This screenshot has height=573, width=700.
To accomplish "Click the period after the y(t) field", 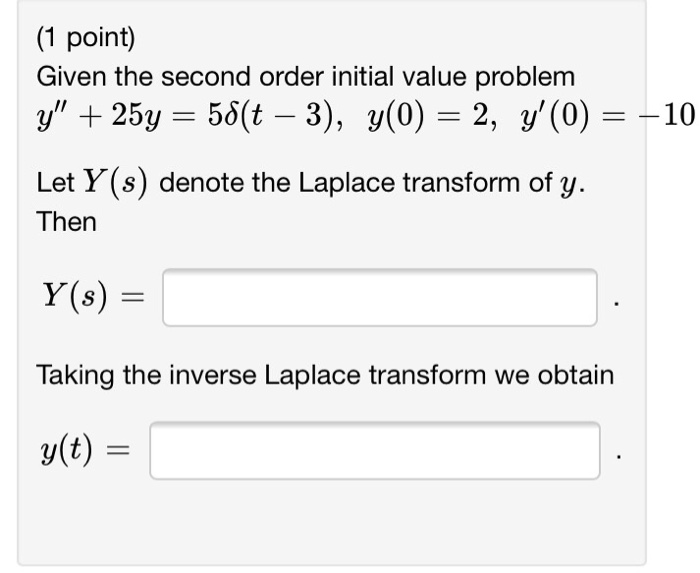I will (x=618, y=457).
